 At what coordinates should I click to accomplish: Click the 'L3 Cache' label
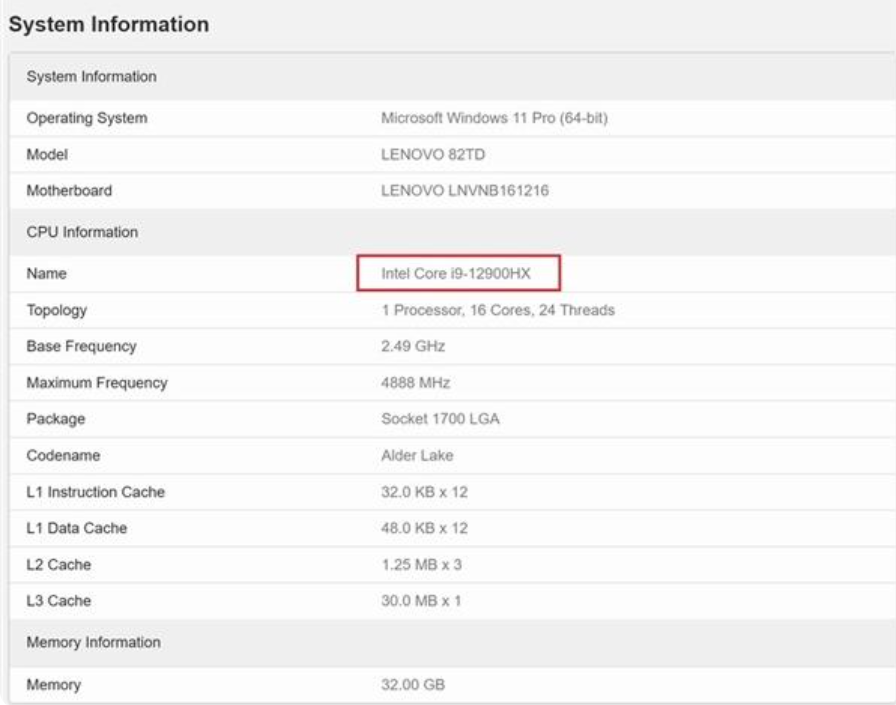coord(59,600)
